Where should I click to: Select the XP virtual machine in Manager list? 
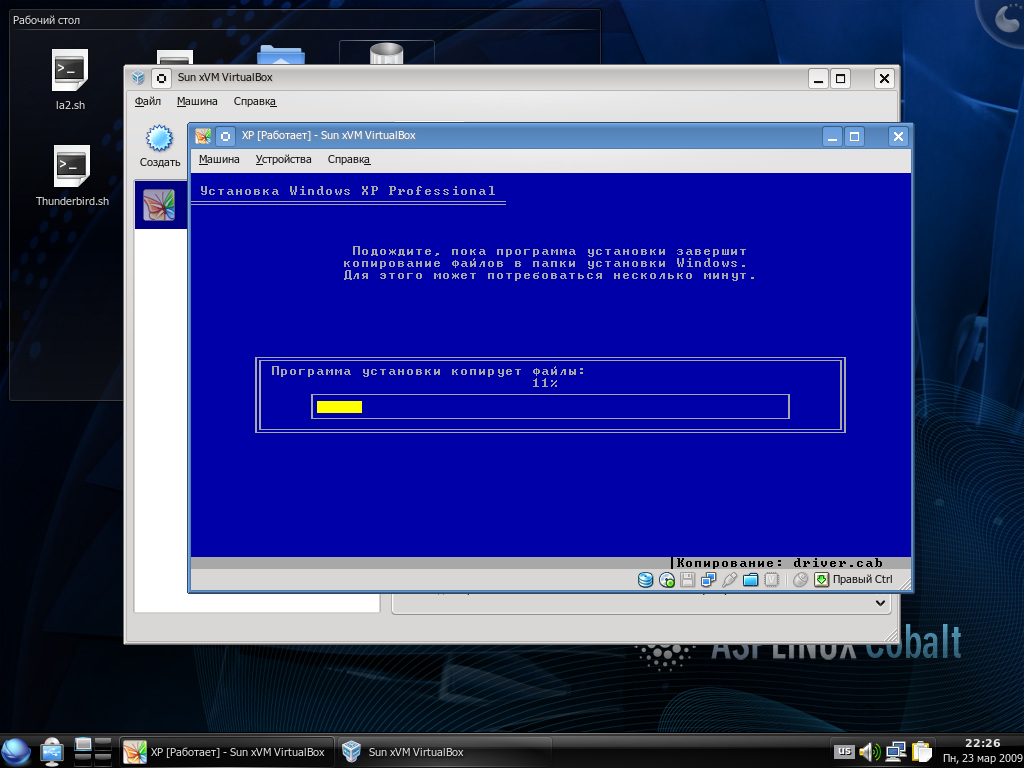point(161,204)
